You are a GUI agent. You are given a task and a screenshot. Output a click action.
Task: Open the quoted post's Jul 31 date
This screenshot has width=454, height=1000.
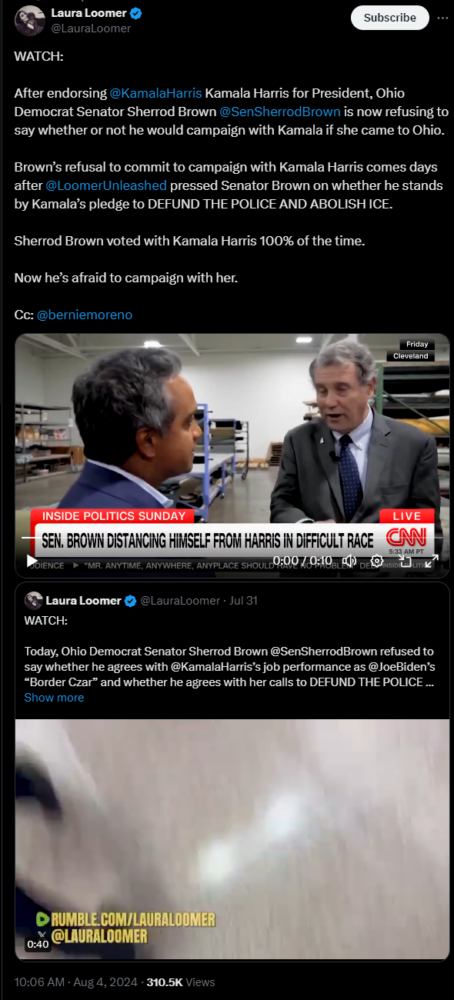coord(243,601)
